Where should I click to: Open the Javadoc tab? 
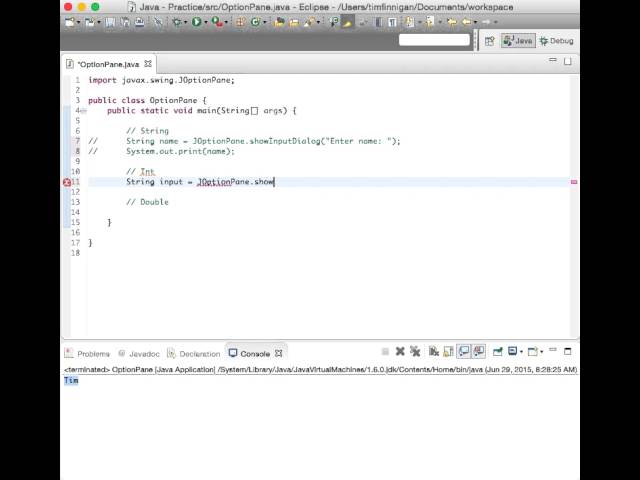click(139, 353)
